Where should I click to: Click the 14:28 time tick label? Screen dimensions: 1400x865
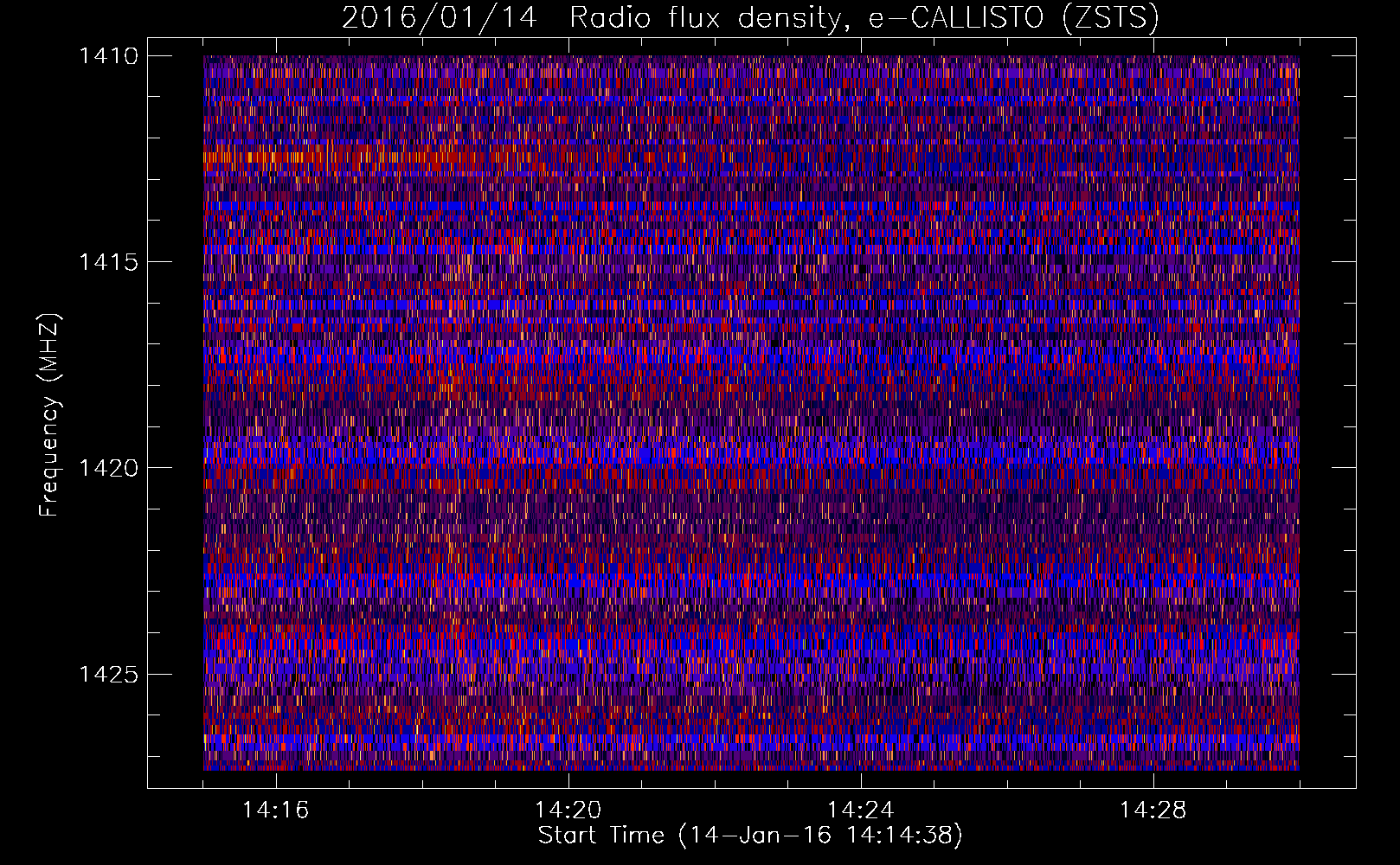pos(1153,811)
